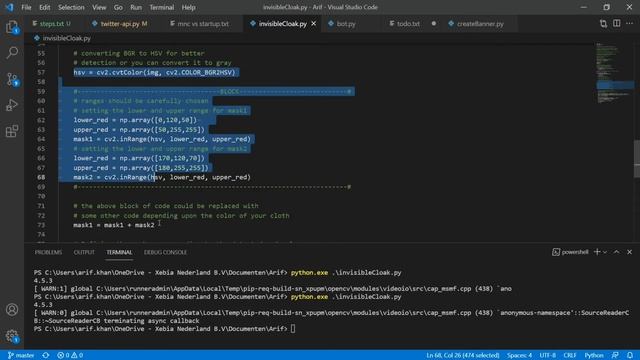This screenshot has height=360, width=640.
Task: Maximize the terminal panel with chevron
Action: pos(616,252)
